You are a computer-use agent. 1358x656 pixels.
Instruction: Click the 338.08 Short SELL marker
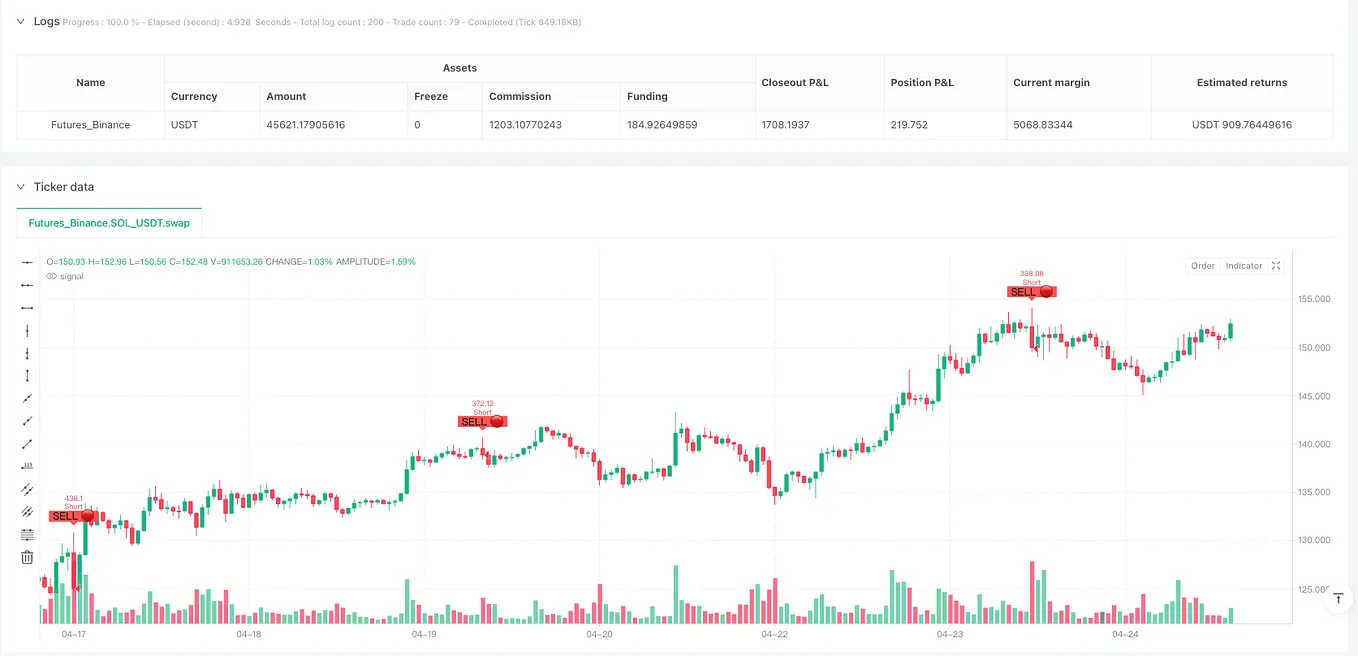(x=1031, y=291)
